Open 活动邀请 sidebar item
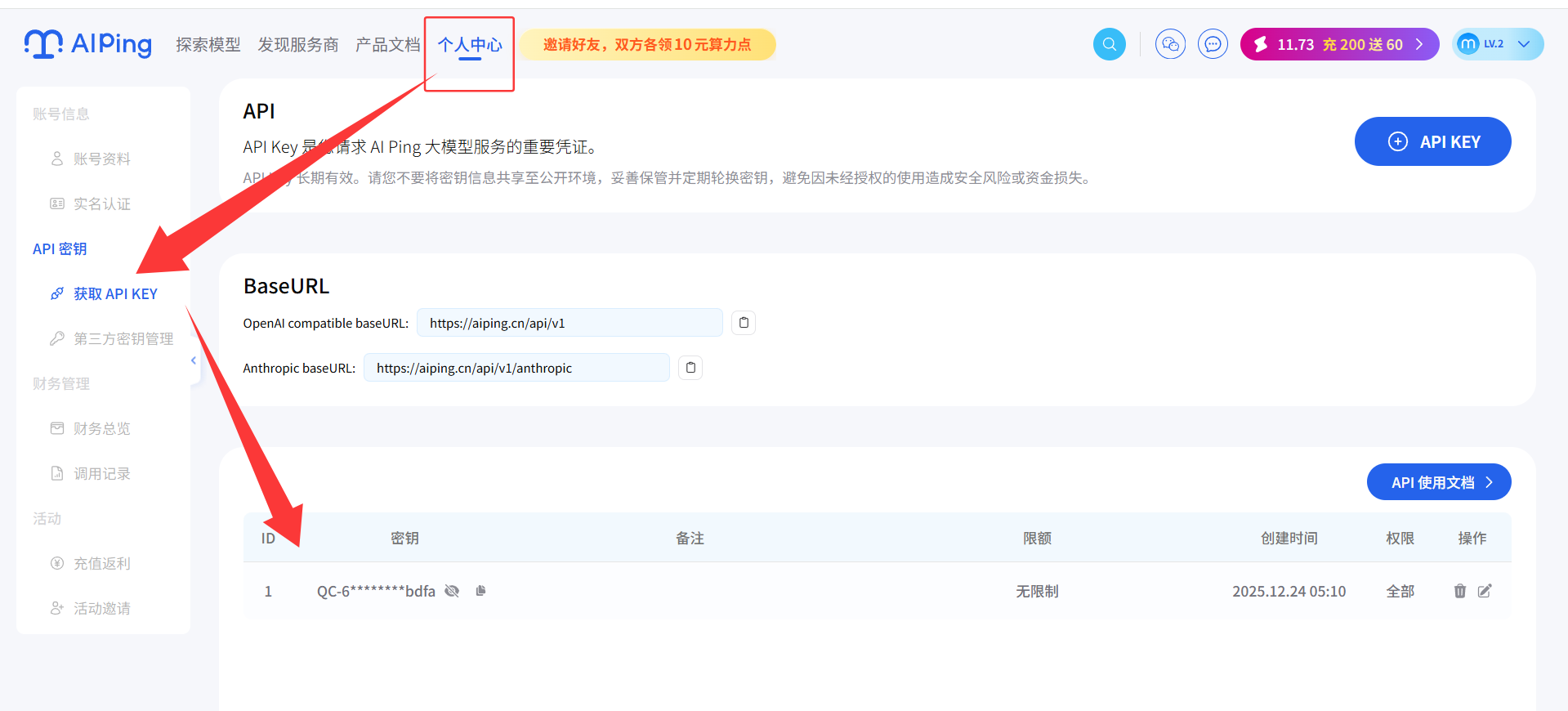 coord(102,608)
